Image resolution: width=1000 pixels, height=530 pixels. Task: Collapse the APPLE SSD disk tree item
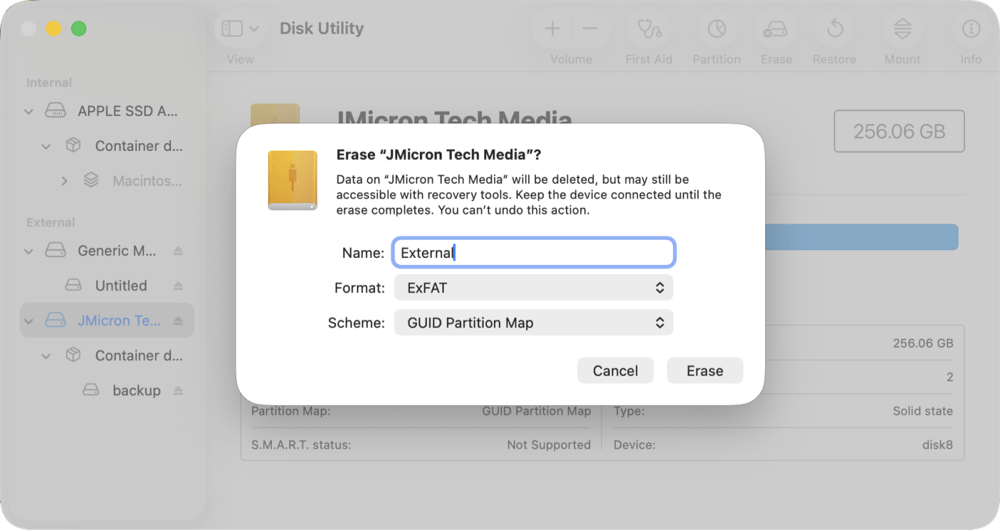29,112
